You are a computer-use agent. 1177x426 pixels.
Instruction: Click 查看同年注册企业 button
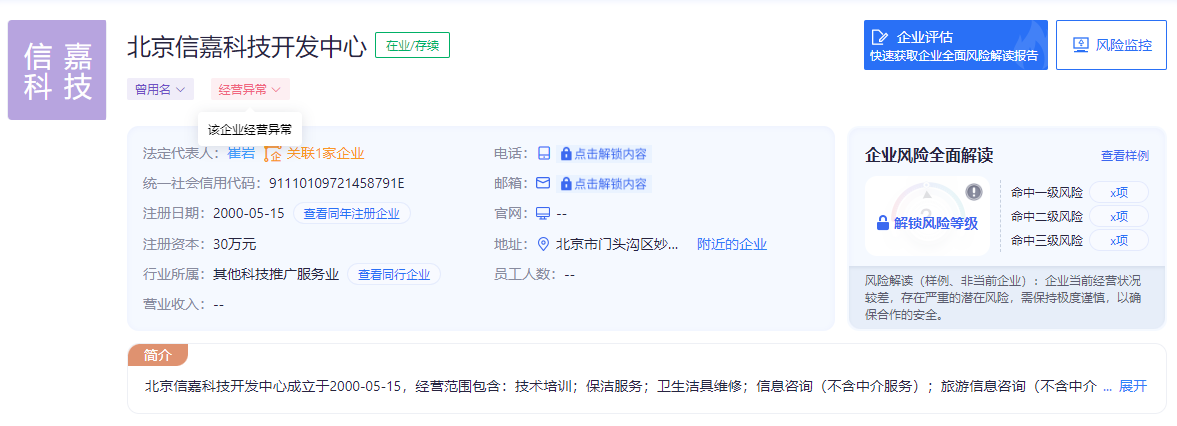point(351,213)
